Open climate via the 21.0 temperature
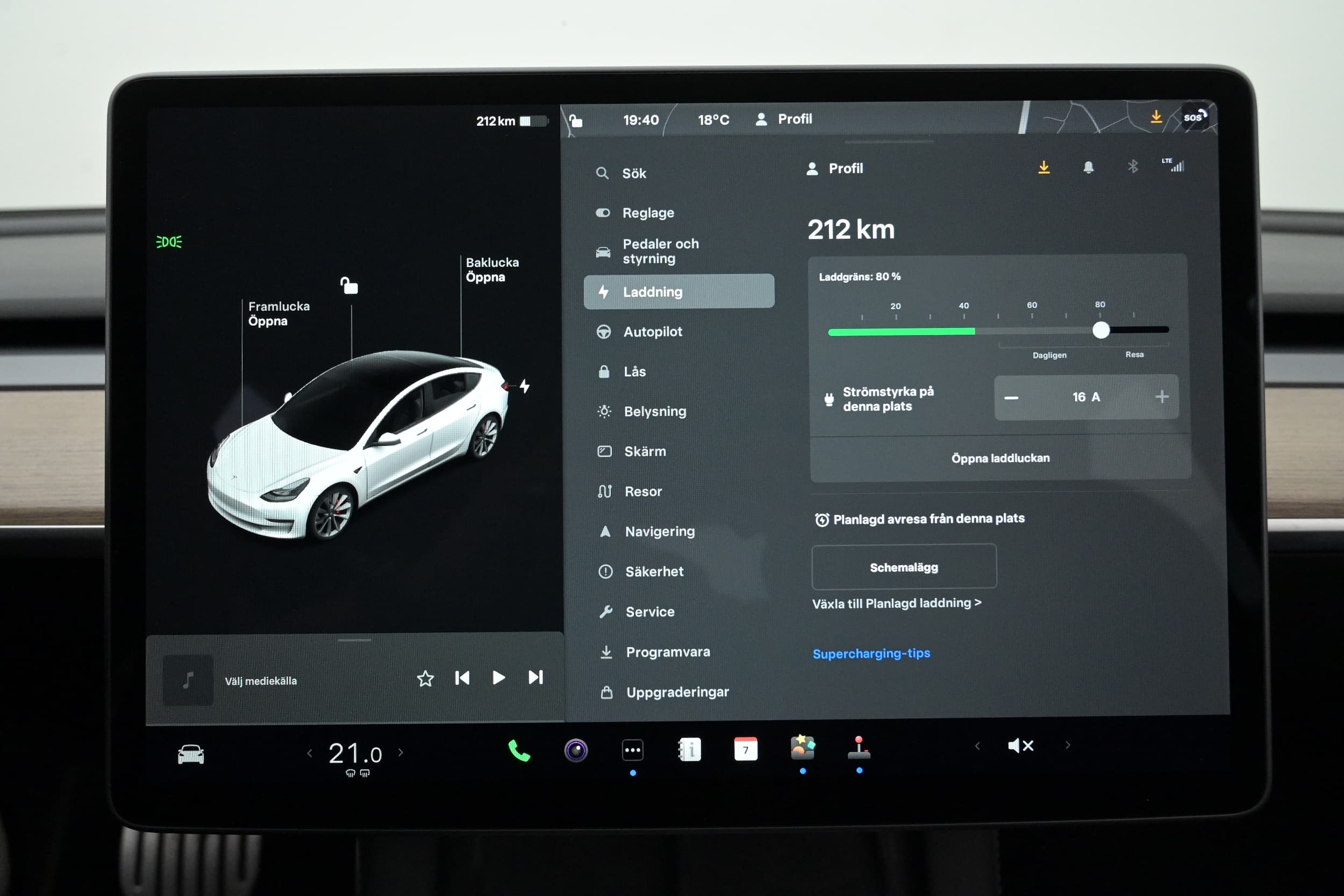Image resolution: width=1344 pixels, height=896 pixels. coord(355,754)
